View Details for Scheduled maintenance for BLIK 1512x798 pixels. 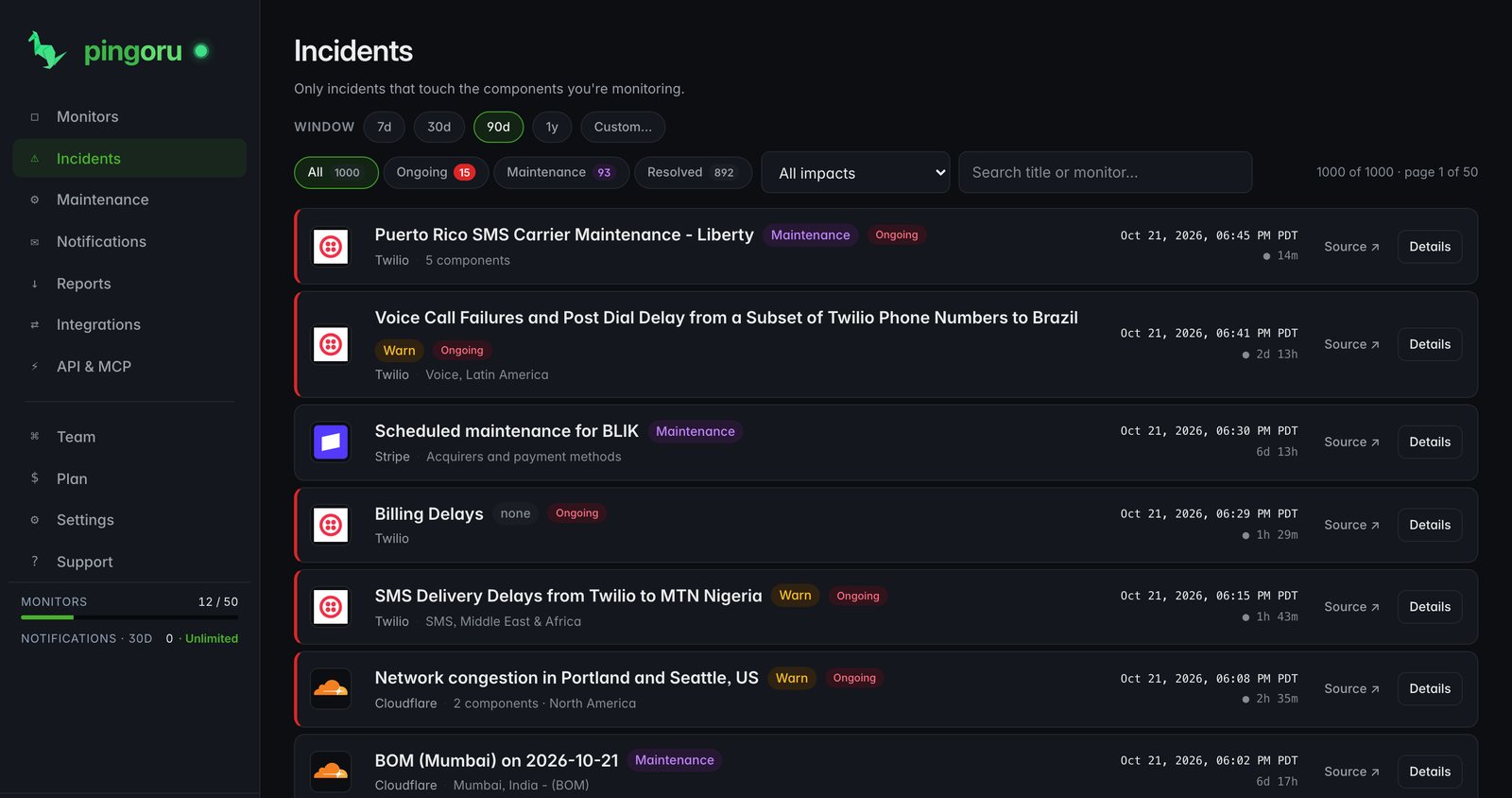(x=1430, y=442)
